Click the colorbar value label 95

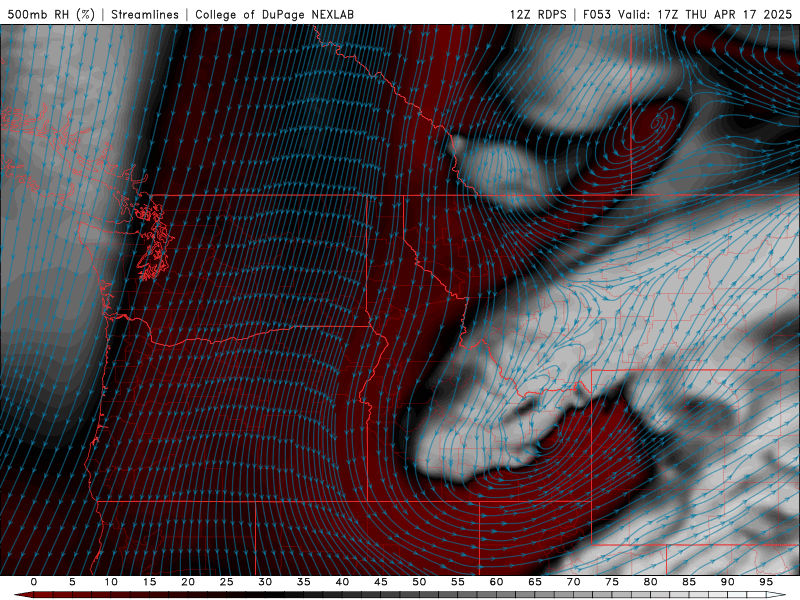coord(766,582)
